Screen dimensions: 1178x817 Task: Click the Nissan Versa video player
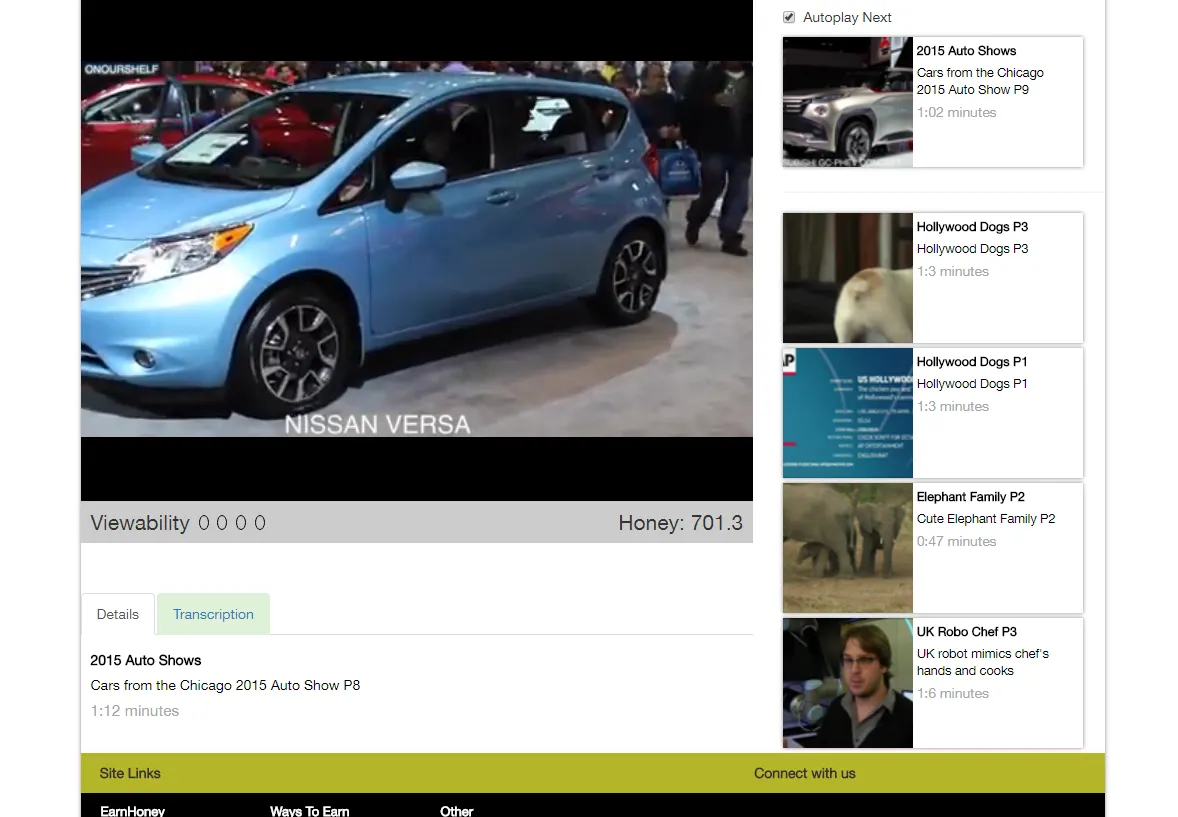click(x=417, y=249)
